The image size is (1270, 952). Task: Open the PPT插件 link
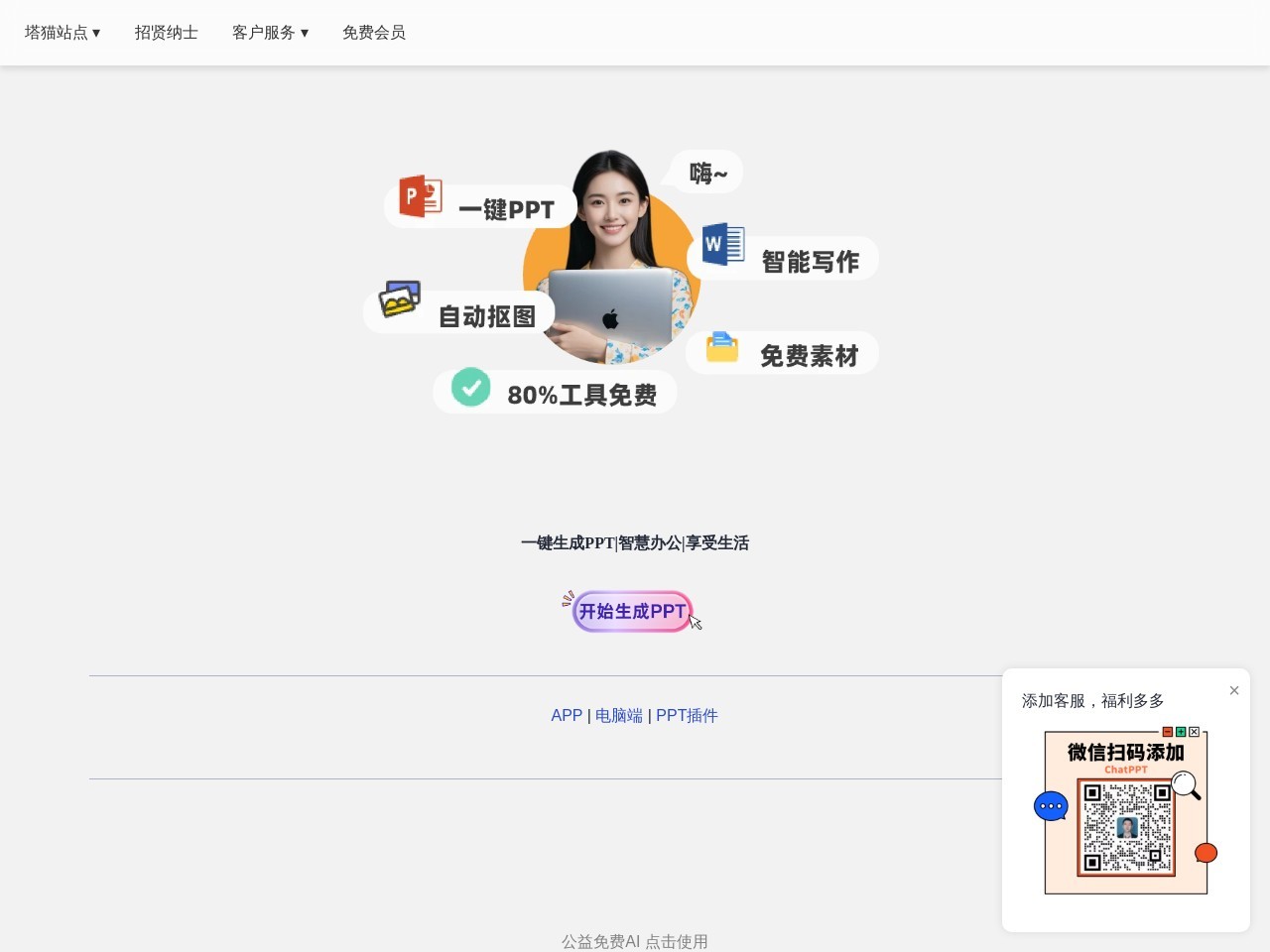(x=687, y=715)
